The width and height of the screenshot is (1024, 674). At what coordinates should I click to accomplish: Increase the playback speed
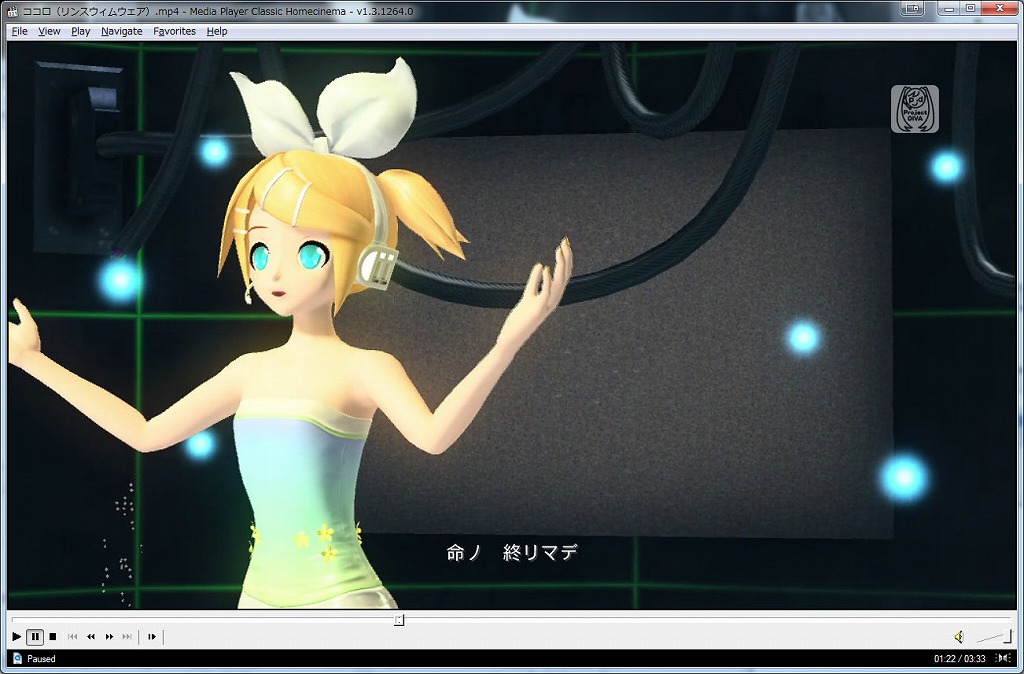[109, 636]
